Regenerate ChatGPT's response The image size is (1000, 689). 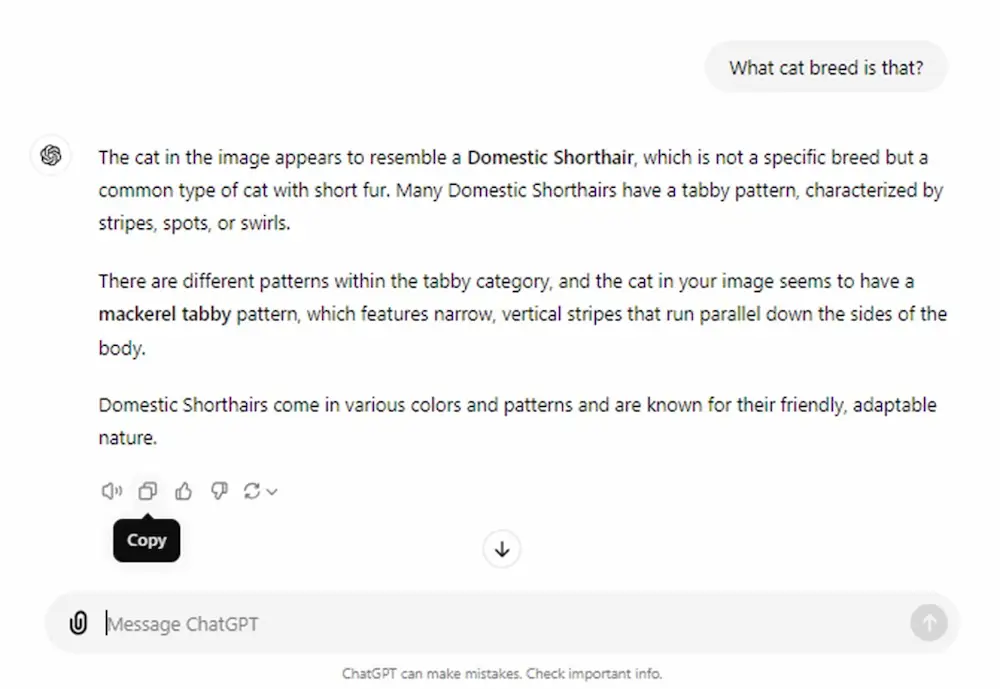pos(254,491)
